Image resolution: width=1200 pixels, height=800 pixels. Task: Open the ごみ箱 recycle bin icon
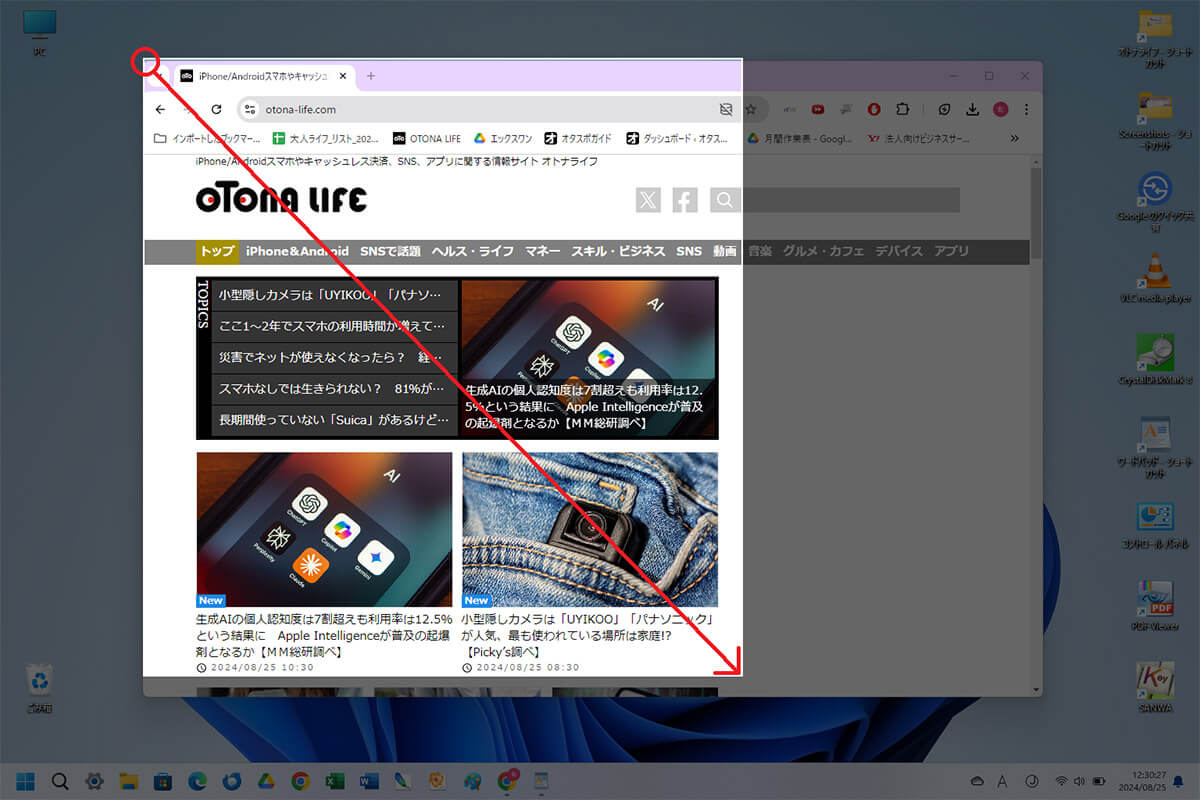(40, 690)
